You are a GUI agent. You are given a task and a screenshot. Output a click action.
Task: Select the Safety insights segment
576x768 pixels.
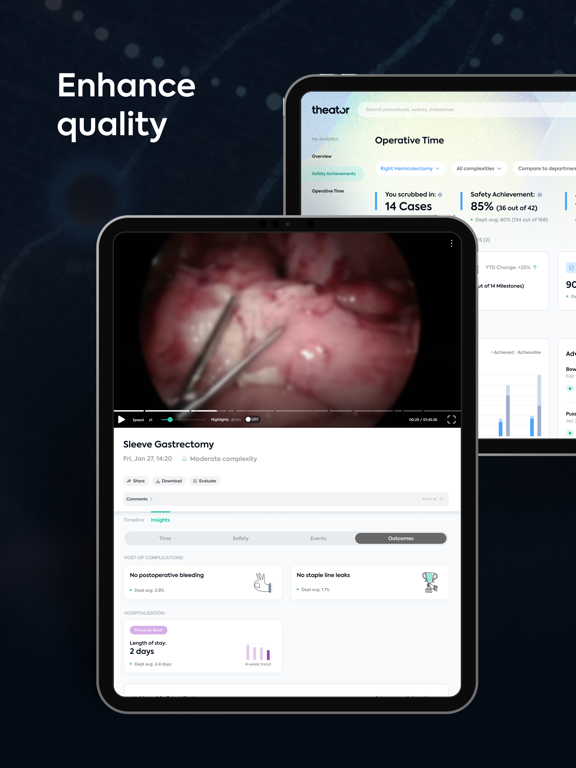[x=240, y=538]
